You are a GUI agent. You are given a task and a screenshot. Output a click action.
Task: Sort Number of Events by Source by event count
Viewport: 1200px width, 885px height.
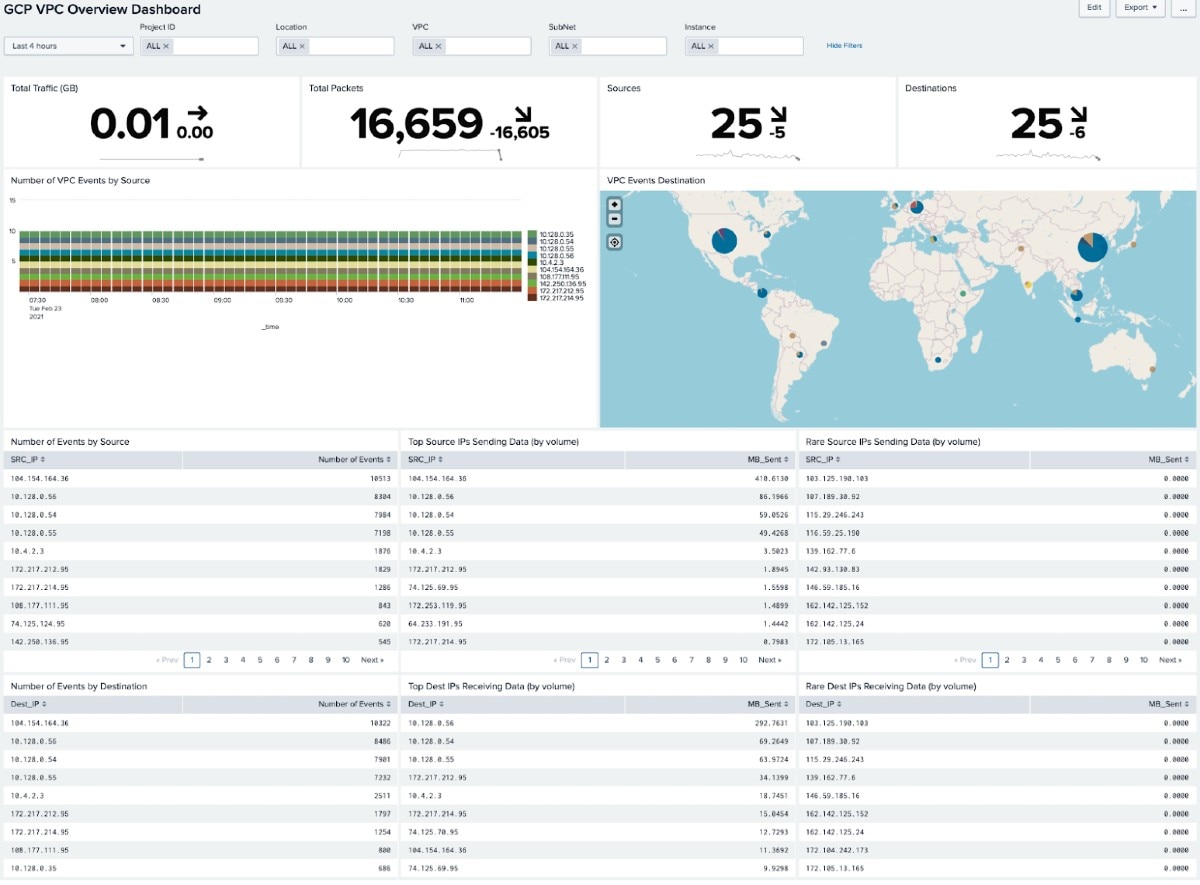coord(354,460)
